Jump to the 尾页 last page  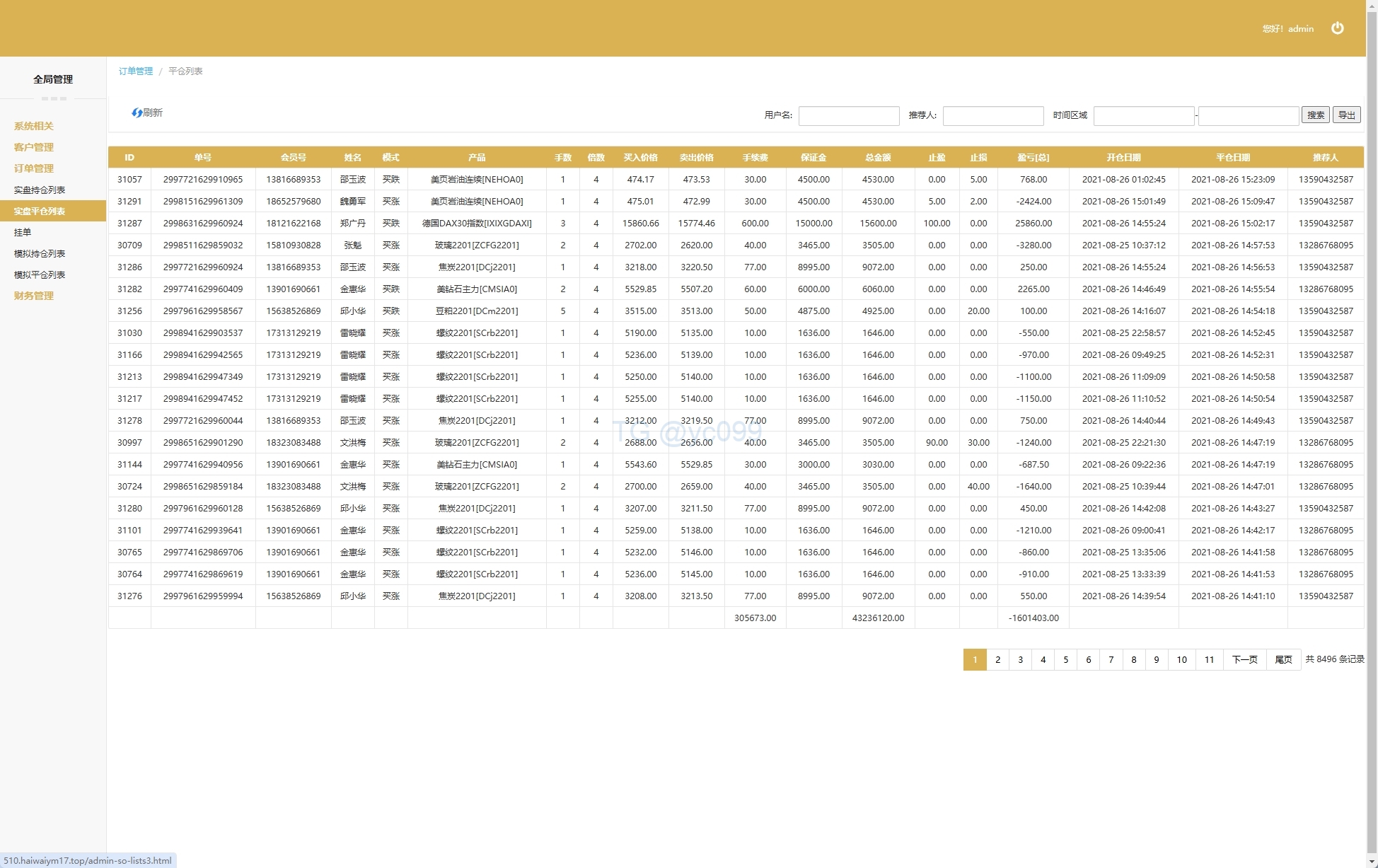[1283, 659]
